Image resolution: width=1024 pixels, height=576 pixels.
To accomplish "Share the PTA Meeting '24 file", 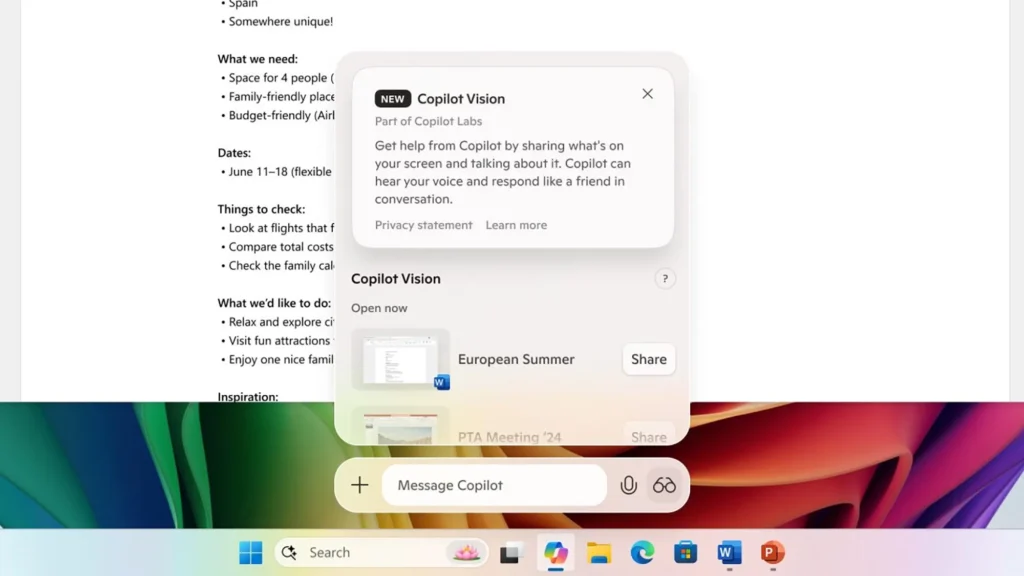I will (x=648, y=437).
